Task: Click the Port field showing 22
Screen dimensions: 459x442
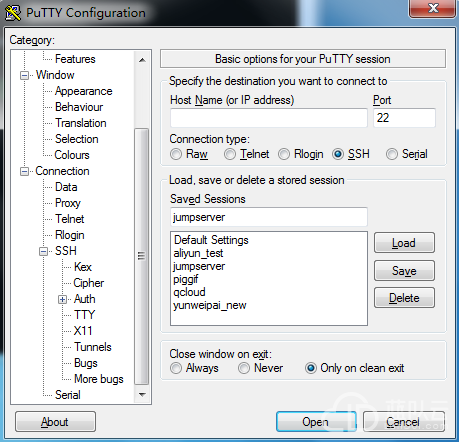Action: coord(404,118)
